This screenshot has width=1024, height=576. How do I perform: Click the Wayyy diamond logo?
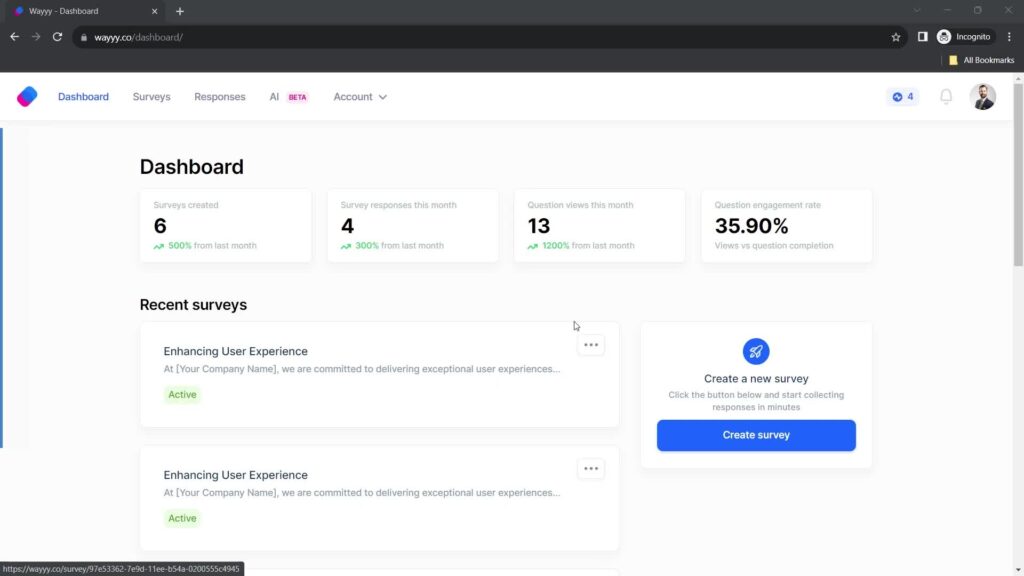(26, 96)
